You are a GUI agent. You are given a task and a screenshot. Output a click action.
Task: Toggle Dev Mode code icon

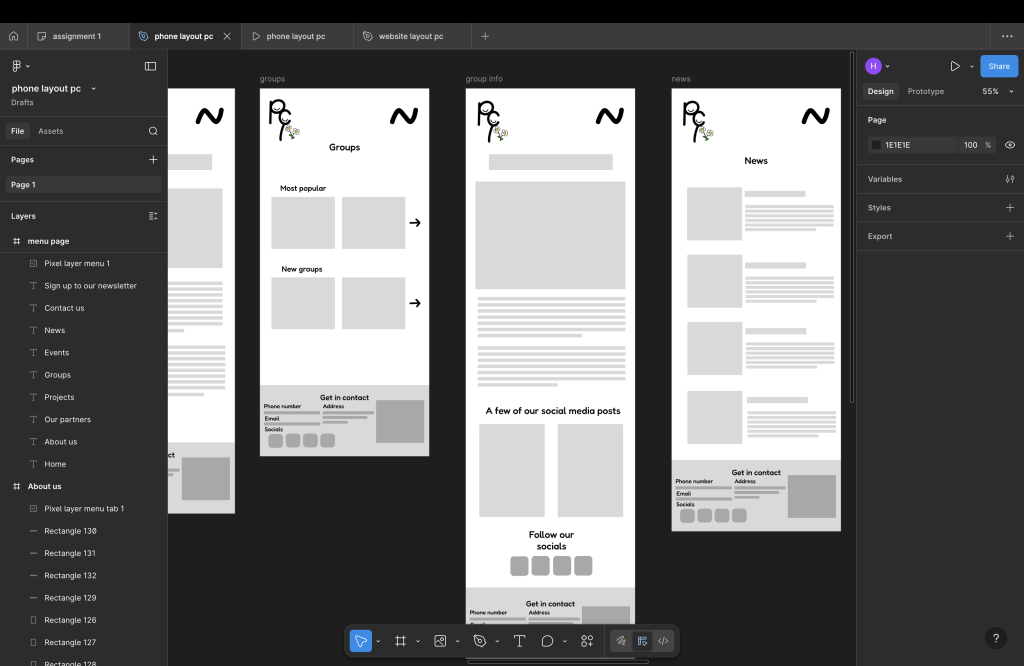tap(662, 641)
